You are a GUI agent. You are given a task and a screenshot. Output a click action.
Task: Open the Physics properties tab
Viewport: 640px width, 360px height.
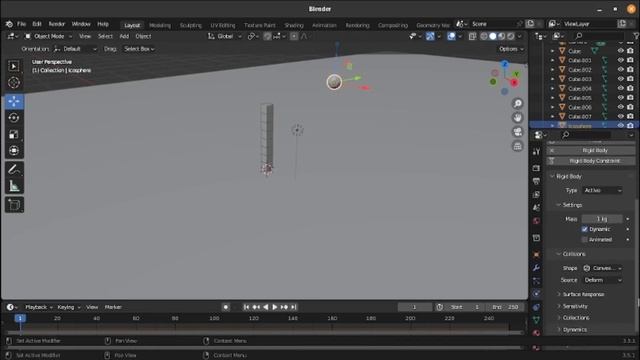tap(536, 293)
